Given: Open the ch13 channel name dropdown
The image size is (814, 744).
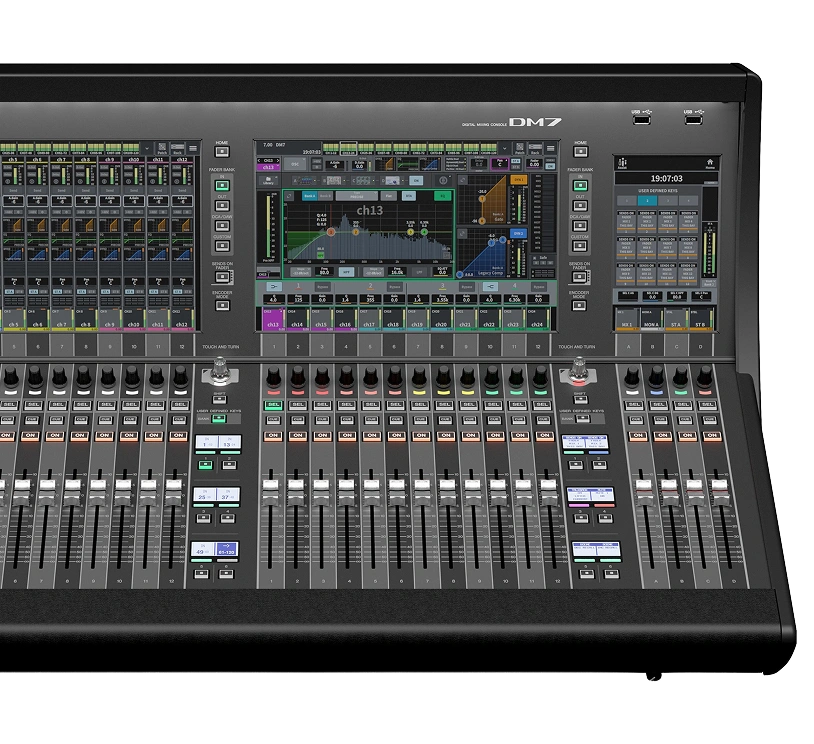Looking at the screenshot, I should pos(268,167).
